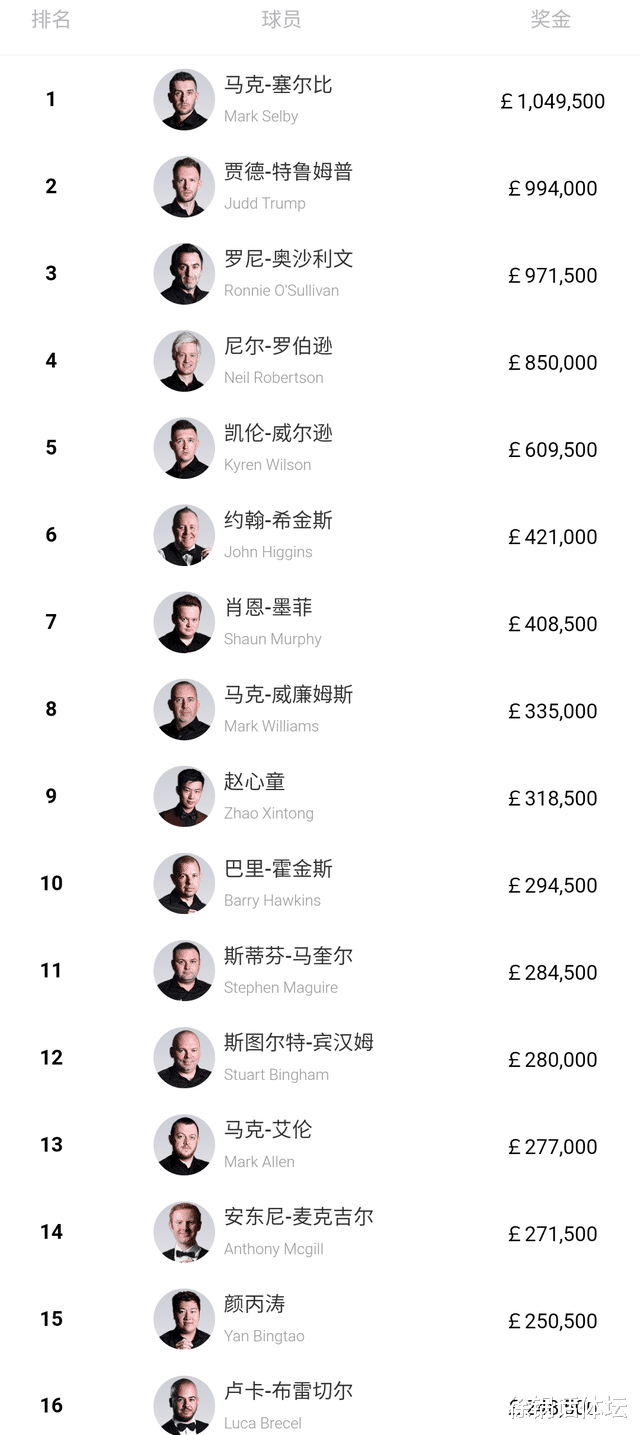Tap Judd Trump's profile picture

click(x=184, y=187)
